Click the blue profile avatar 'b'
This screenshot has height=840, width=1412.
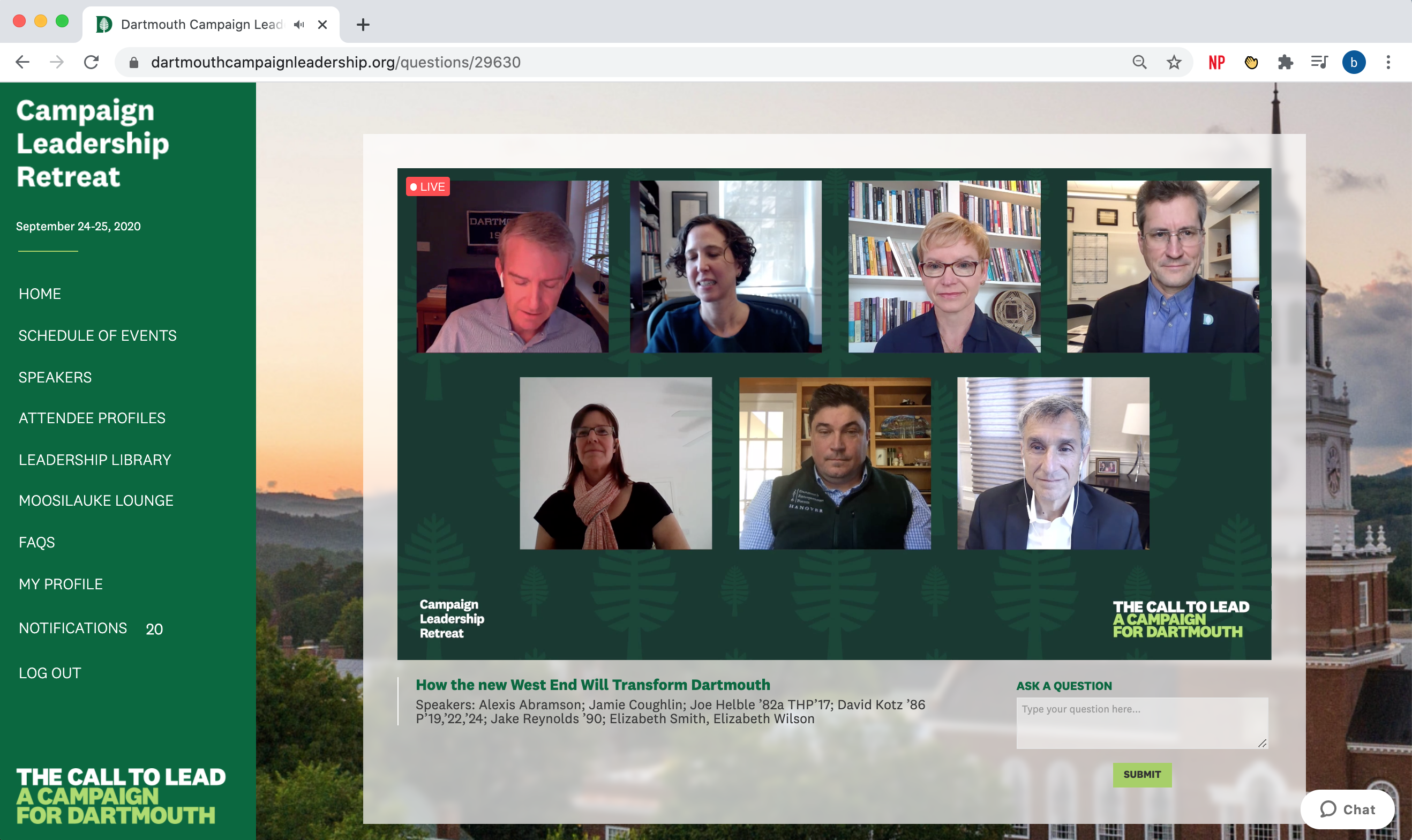tap(1354, 62)
